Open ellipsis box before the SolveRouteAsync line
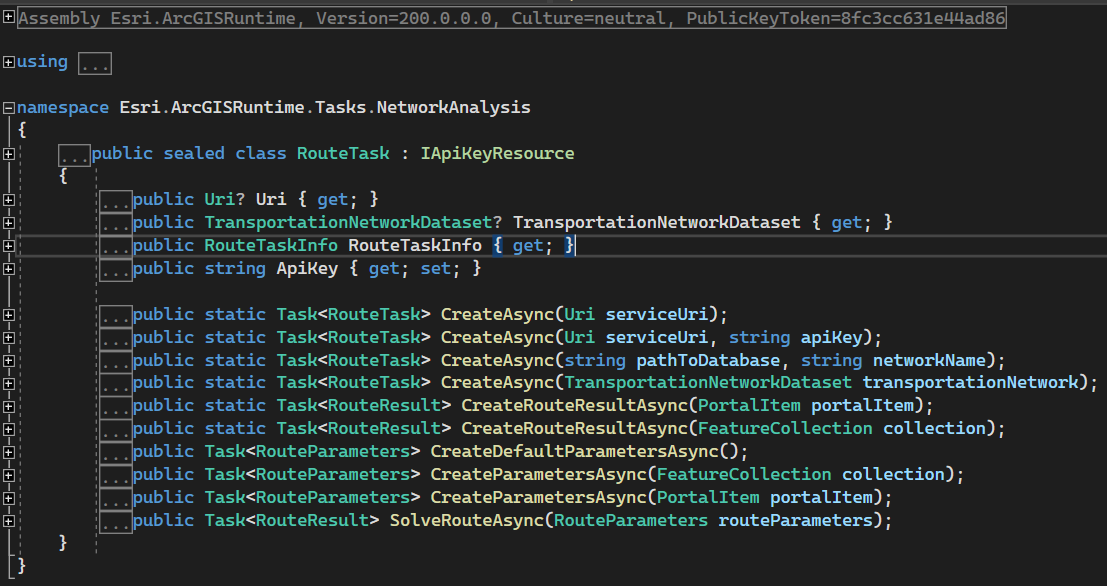The width and height of the screenshot is (1107, 586). pyautogui.click(x=115, y=522)
